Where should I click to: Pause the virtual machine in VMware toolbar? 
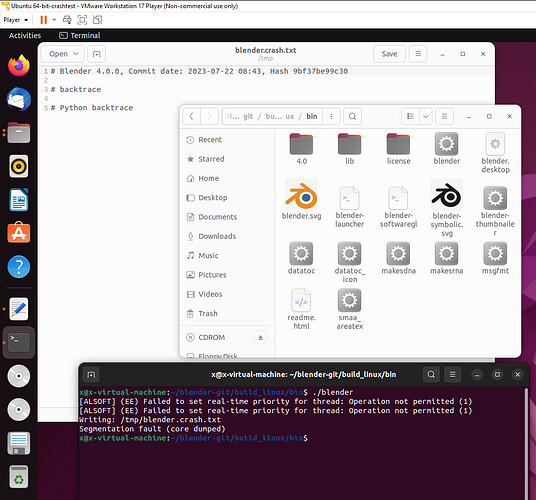coord(43,20)
